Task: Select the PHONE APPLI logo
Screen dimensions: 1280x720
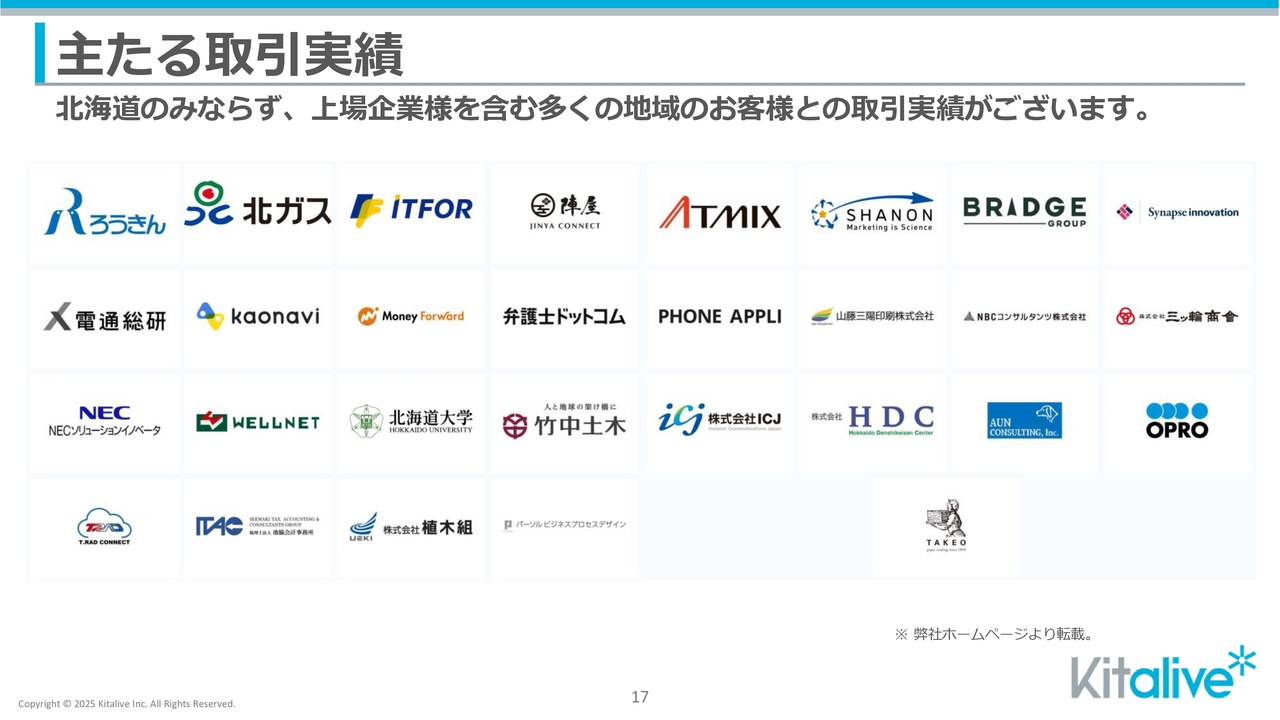Action: [x=720, y=316]
